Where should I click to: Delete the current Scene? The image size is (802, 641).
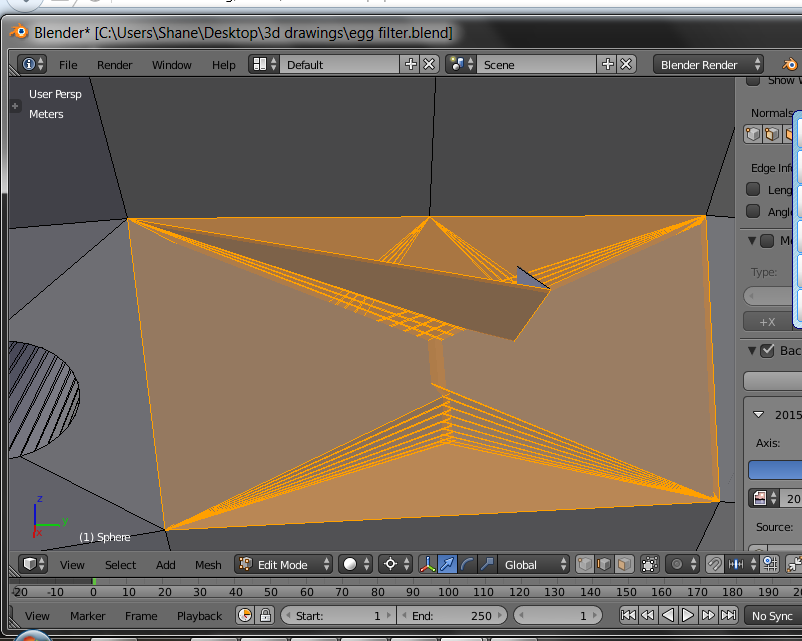click(626, 64)
